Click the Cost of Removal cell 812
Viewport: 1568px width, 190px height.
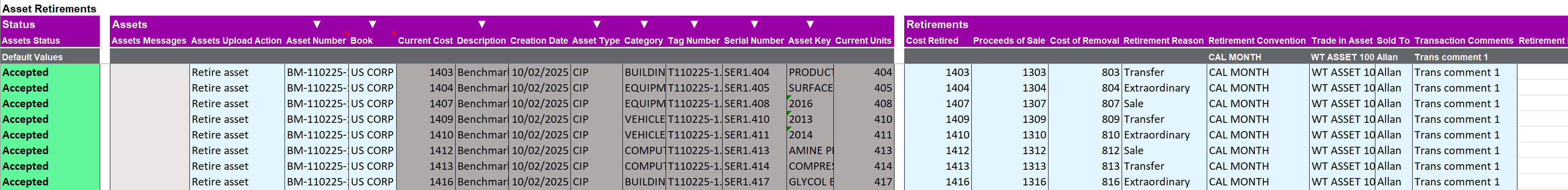coord(1085,151)
